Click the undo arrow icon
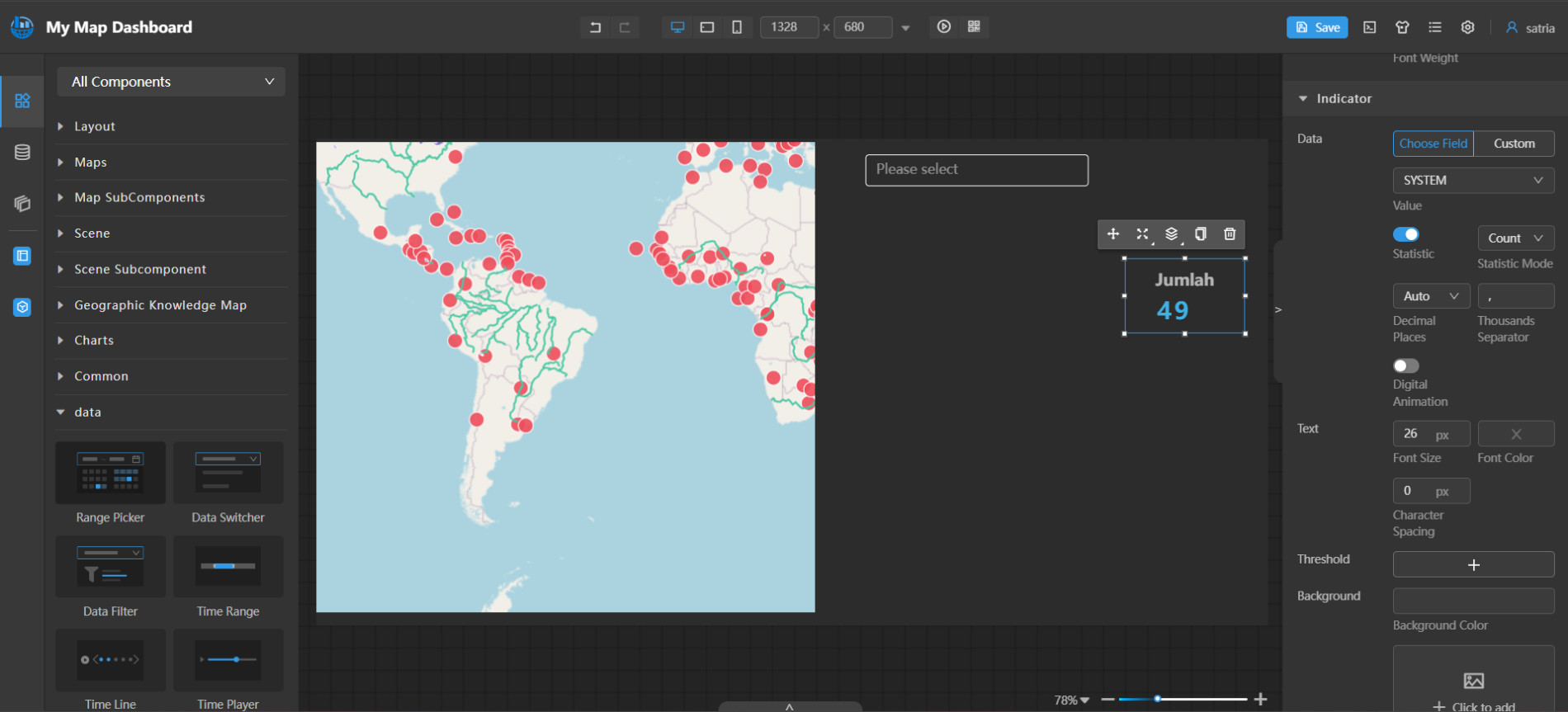 pyautogui.click(x=595, y=27)
